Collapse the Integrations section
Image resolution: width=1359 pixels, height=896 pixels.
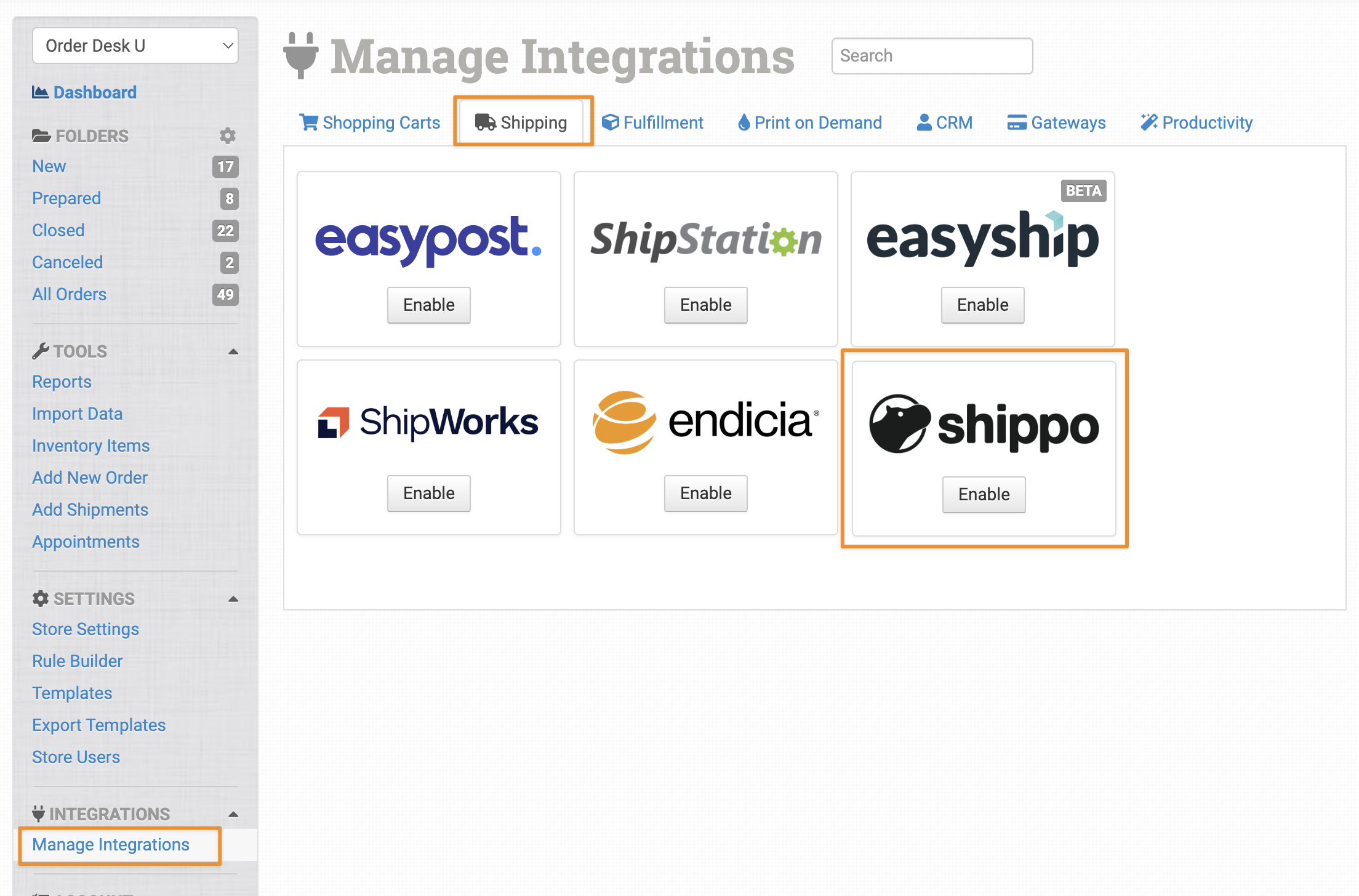coord(233,815)
